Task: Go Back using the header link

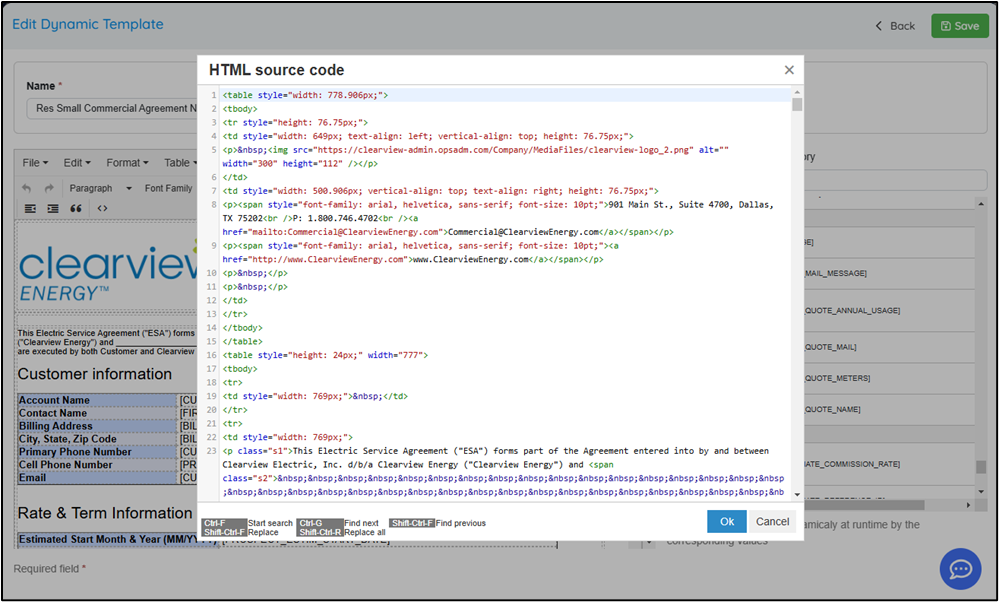Action: click(895, 26)
